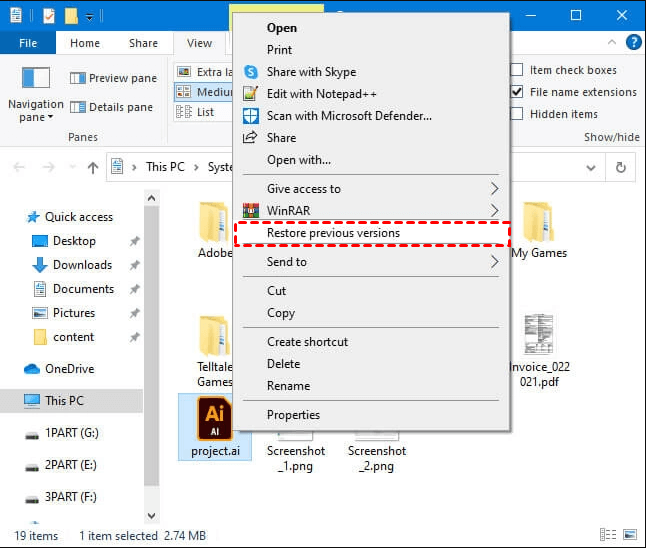Click the chevron after This PC in address bar
Image resolution: width=646 pixels, height=548 pixels.
196,167
